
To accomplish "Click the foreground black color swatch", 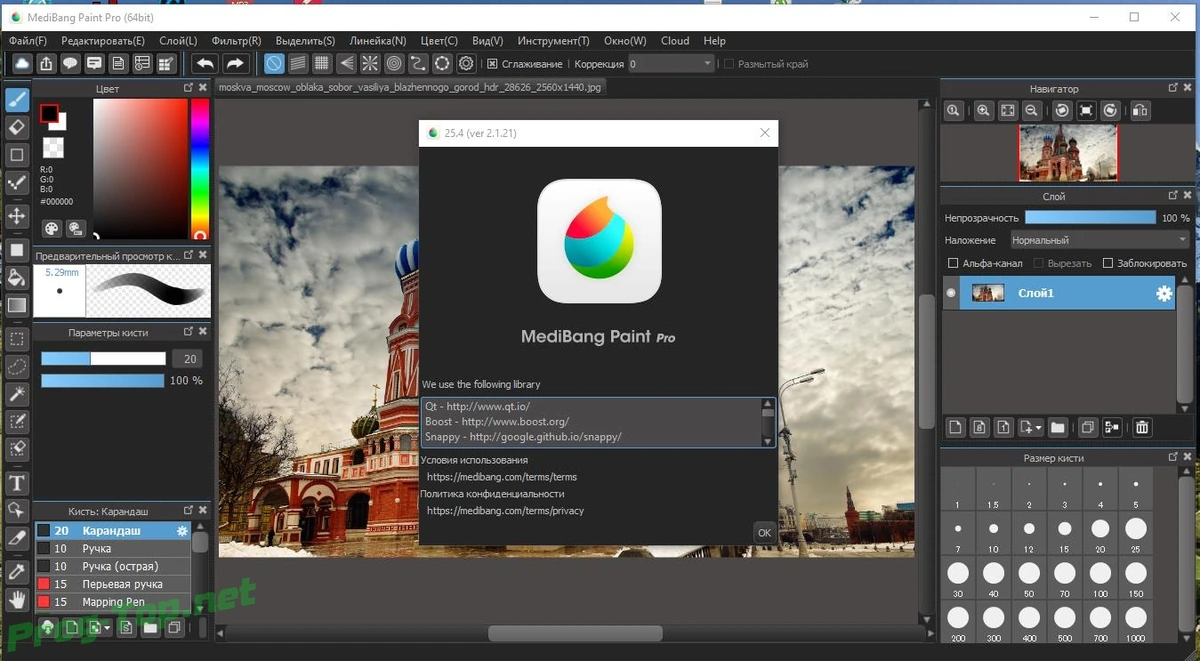I will coord(49,114).
